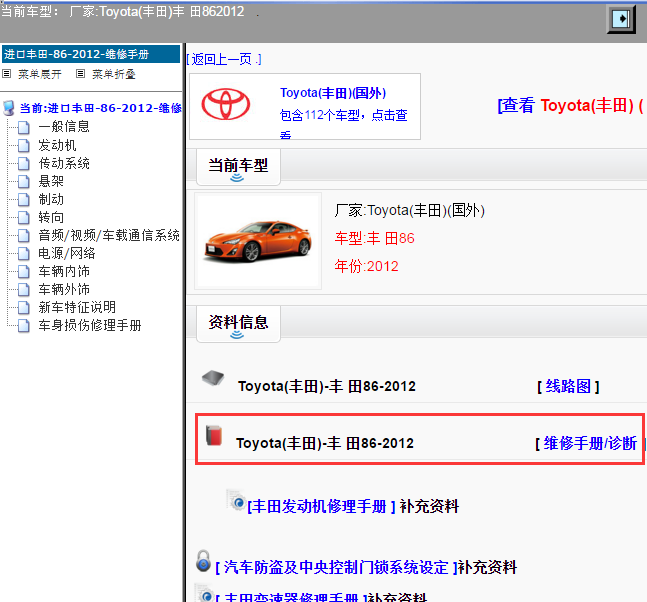Open 新车特征说明 in the tree
647x602 pixels.
point(77,307)
